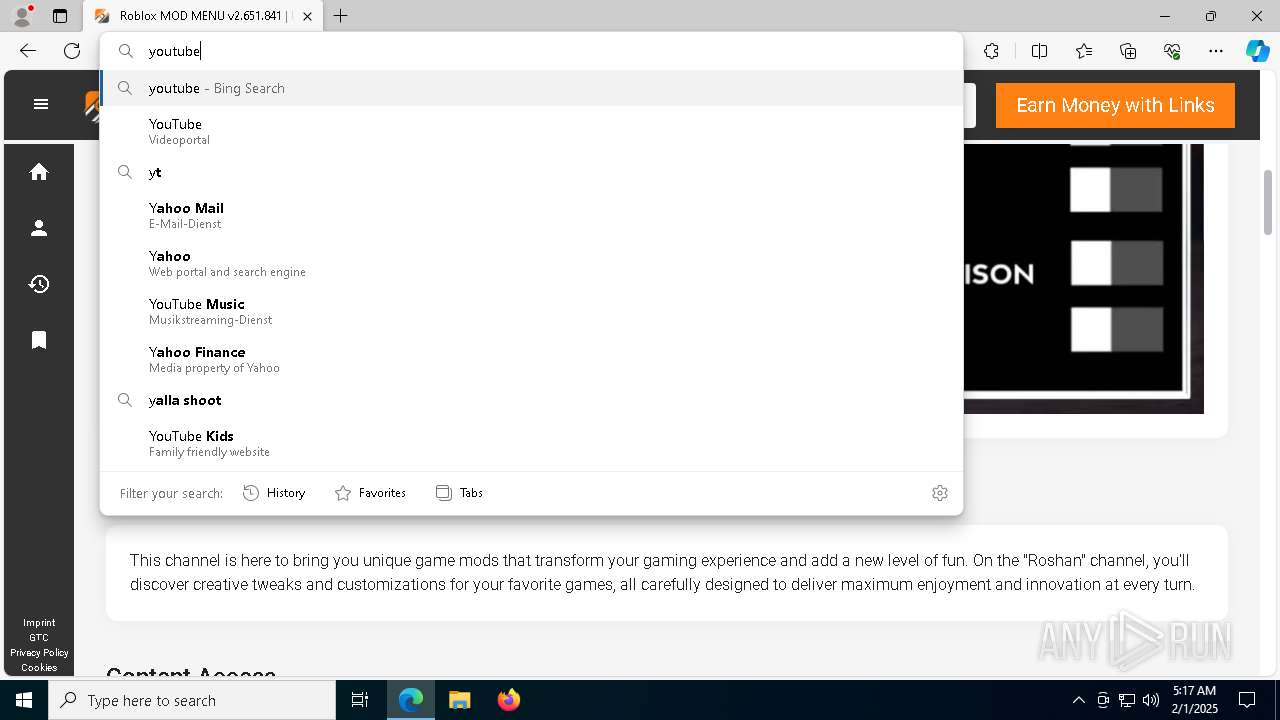Viewport: 1280px width, 720px height.
Task: Select the 'yalla shoot' search suggestion
Action: [531, 400]
